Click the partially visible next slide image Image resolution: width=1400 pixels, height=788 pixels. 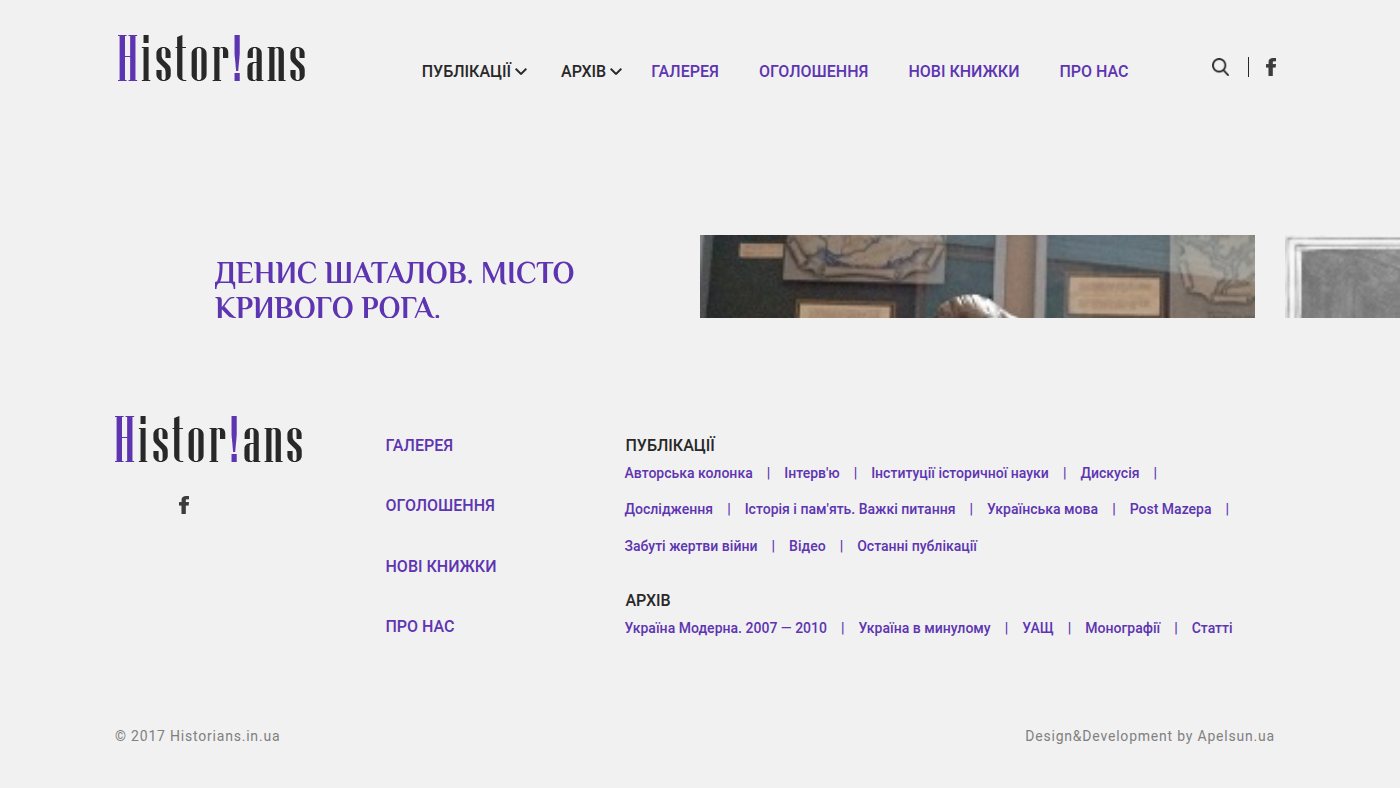point(1342,276)
